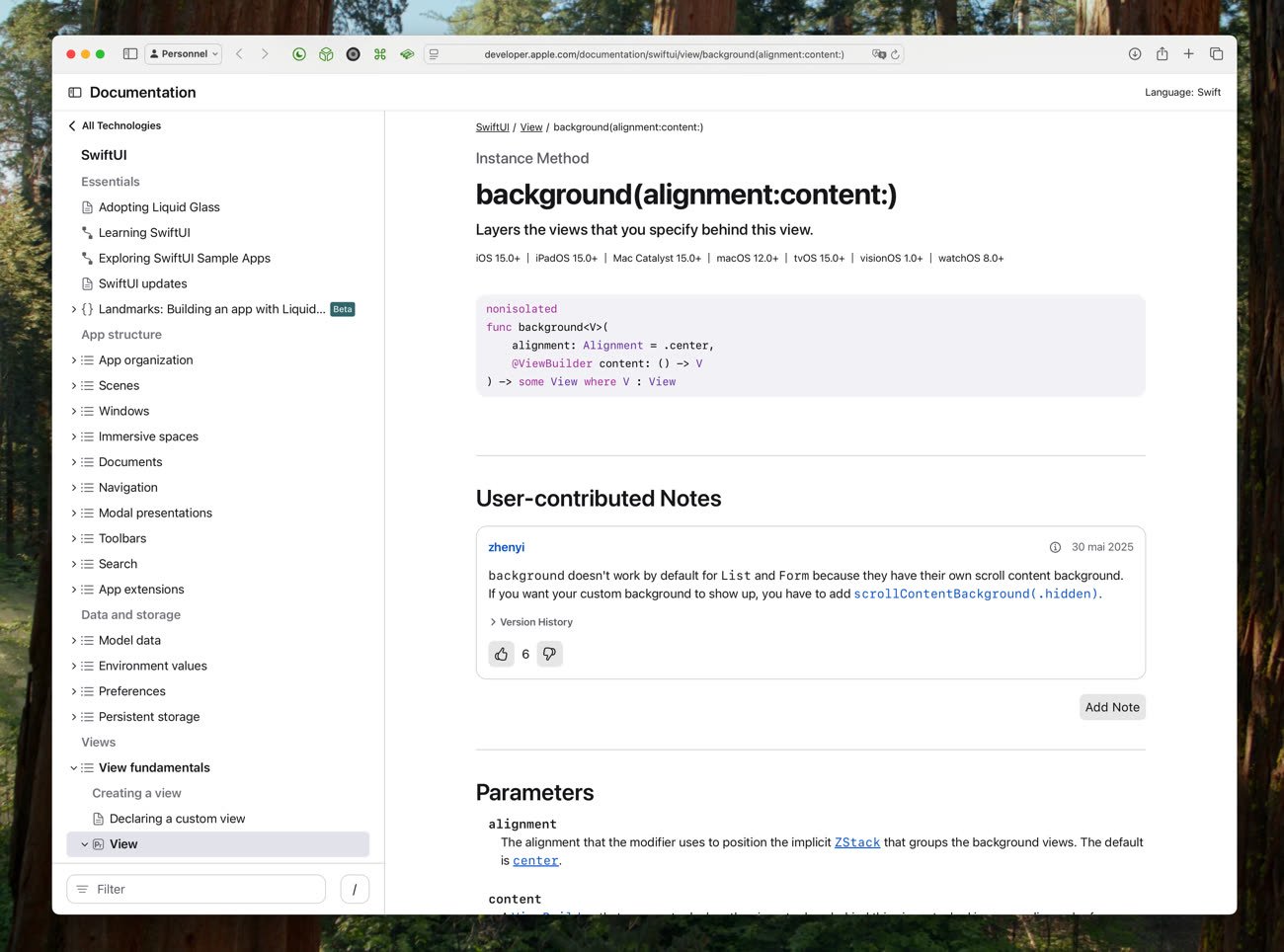
Task: Open Environment values topic
Action: point(153,667)
